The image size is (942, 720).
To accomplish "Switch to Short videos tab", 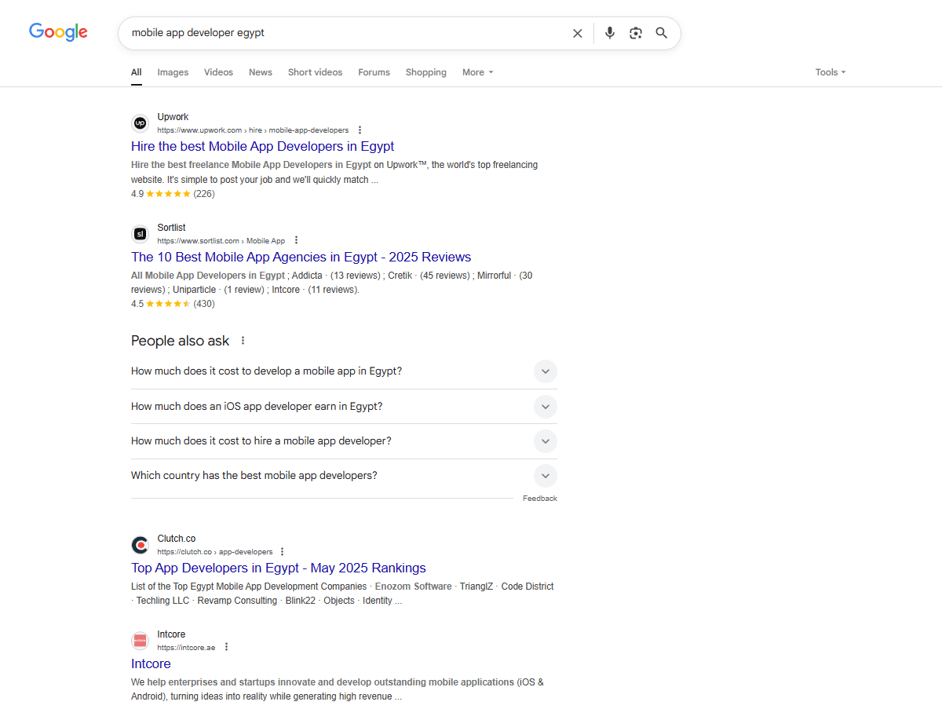I will (315, 72).
